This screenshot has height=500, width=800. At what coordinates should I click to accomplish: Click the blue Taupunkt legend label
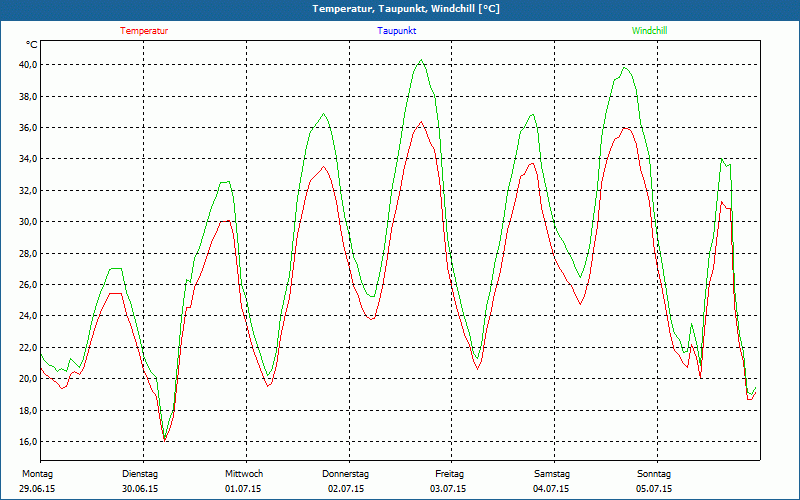[x=396, y=31]
